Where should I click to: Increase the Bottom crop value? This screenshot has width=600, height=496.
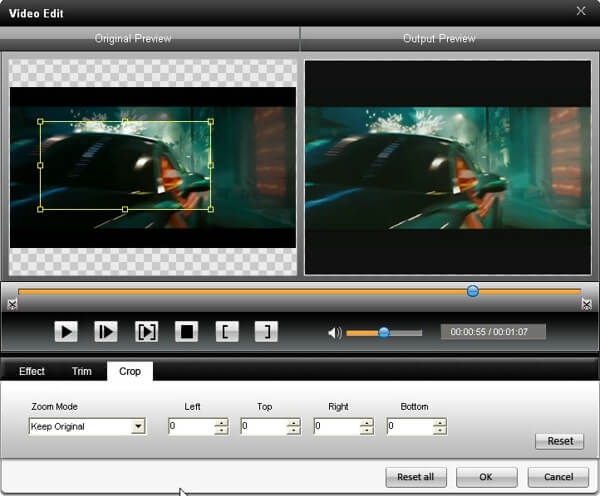pos(440,423)
